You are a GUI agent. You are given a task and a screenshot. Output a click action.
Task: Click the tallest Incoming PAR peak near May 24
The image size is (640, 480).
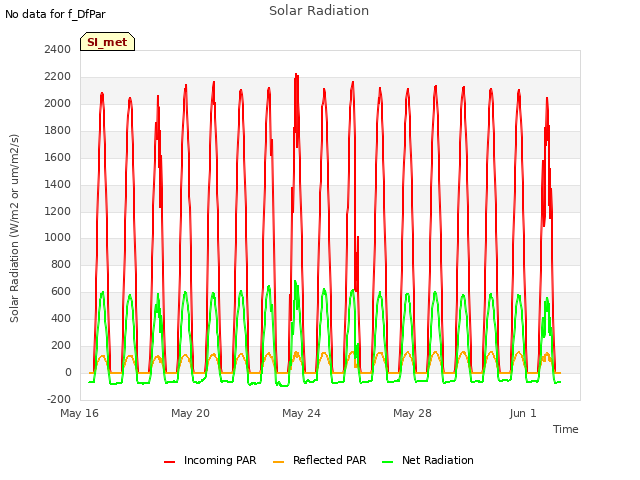(x=296, y=75)
